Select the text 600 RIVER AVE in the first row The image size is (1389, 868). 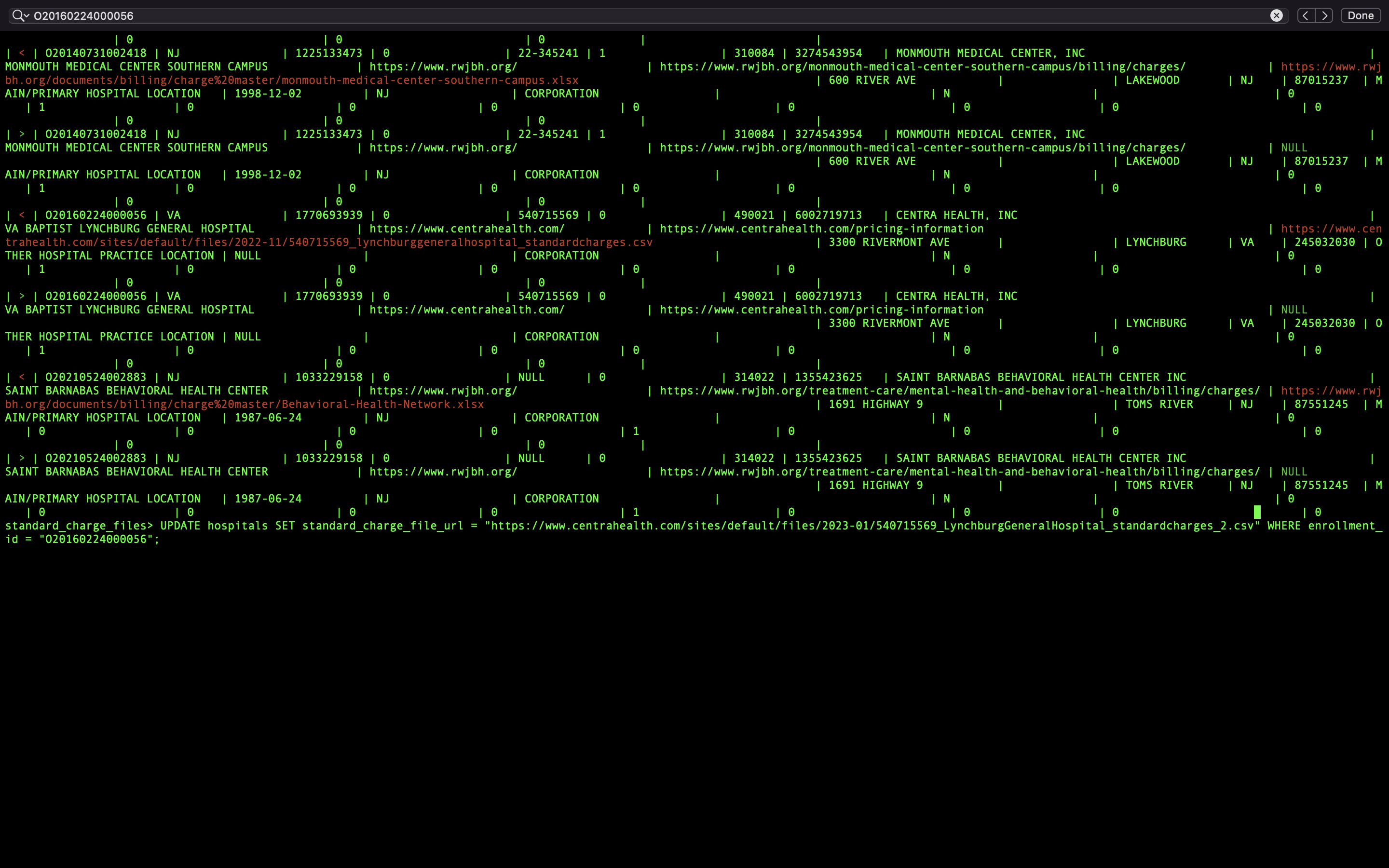click(x=872, y=81)
